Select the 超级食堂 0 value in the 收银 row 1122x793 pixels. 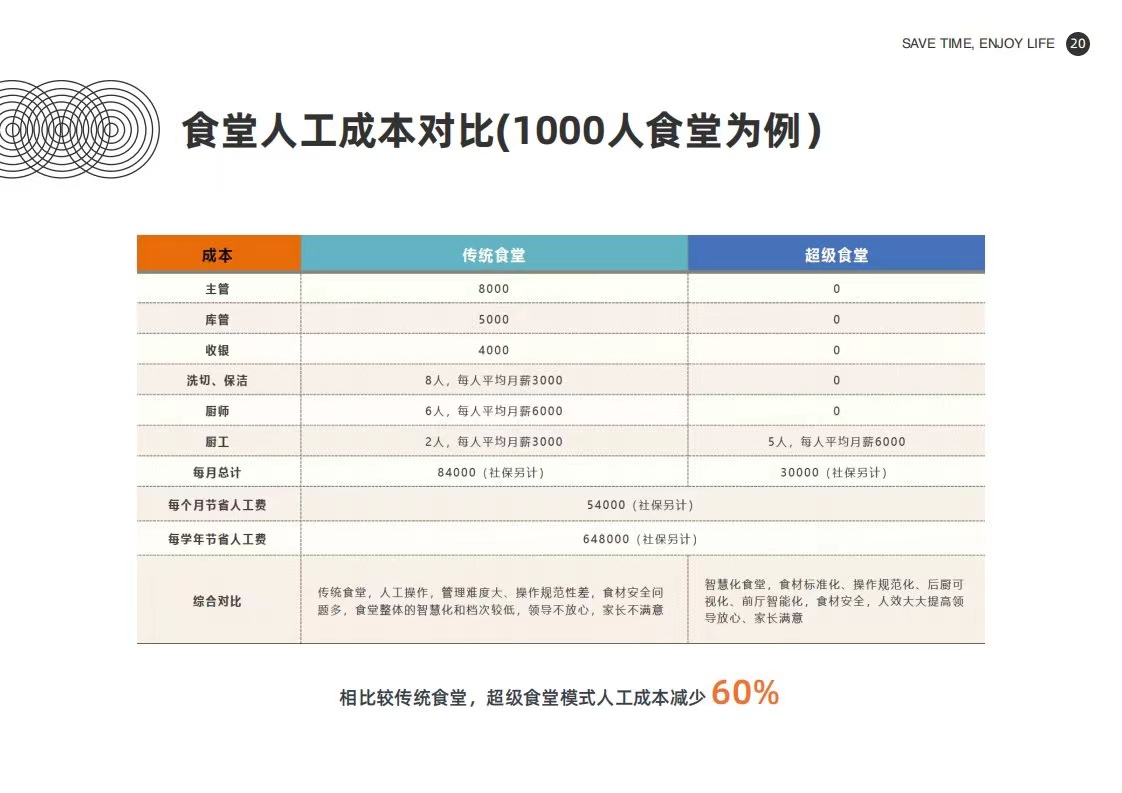(x=836, y=351)
